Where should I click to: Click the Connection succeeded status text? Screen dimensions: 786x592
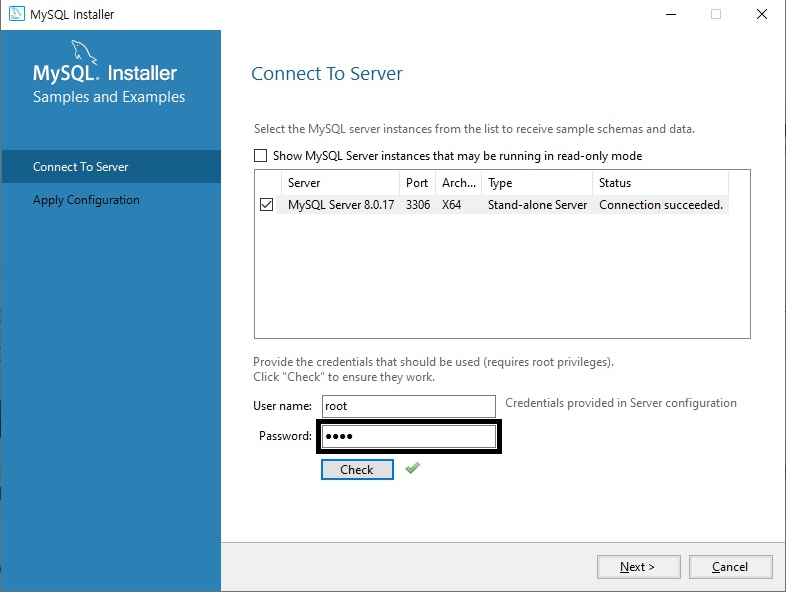[661, 205]
